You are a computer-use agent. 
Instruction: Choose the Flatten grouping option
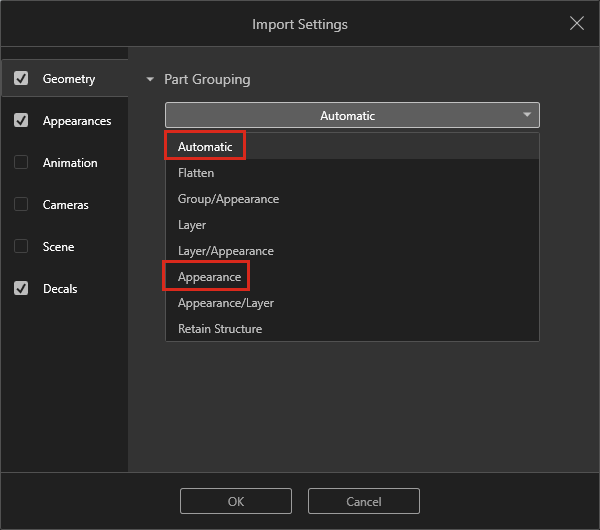pyautogui.click(x=196, y=173)
